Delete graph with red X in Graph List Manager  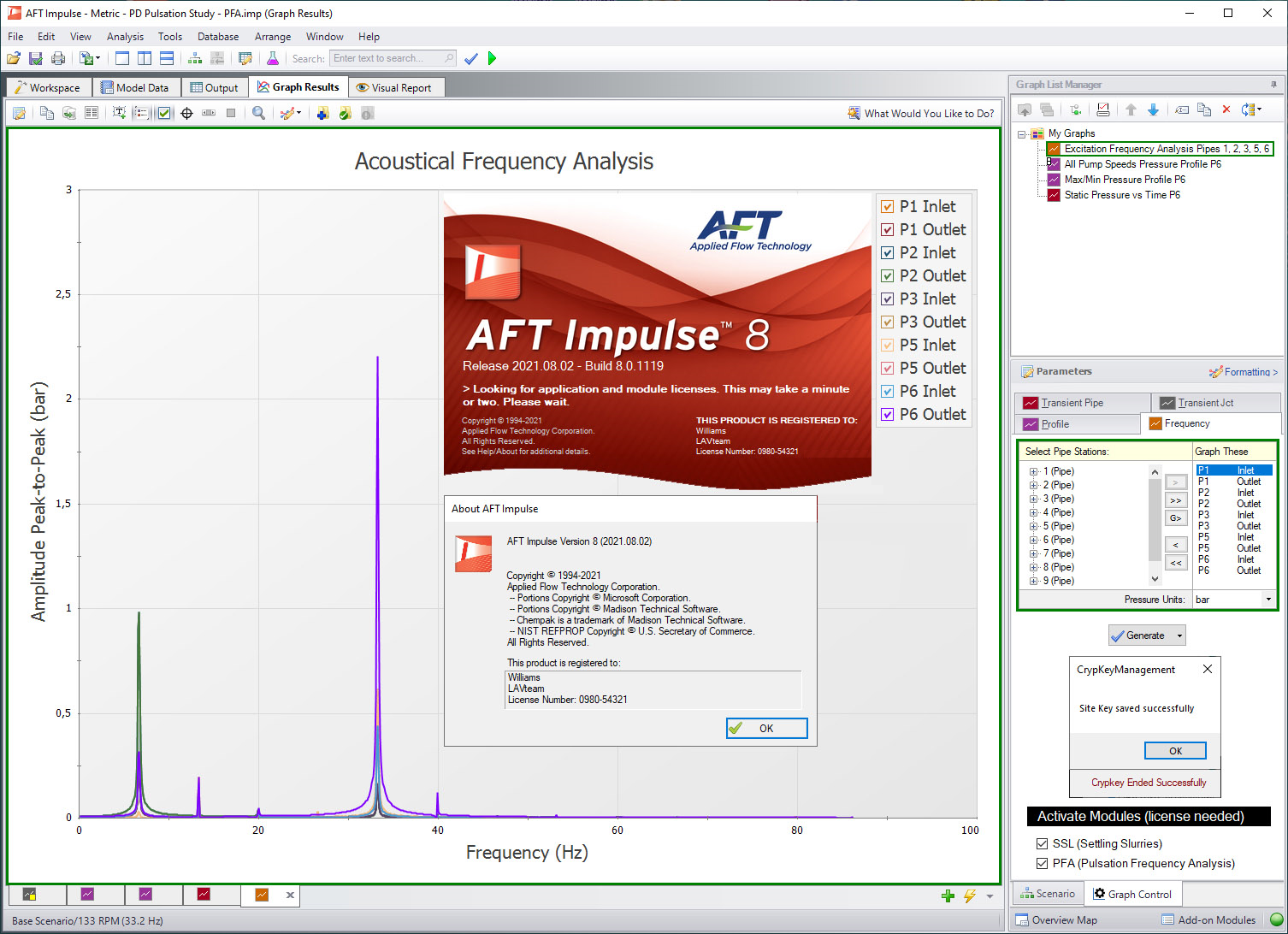tap(1226, 109)
